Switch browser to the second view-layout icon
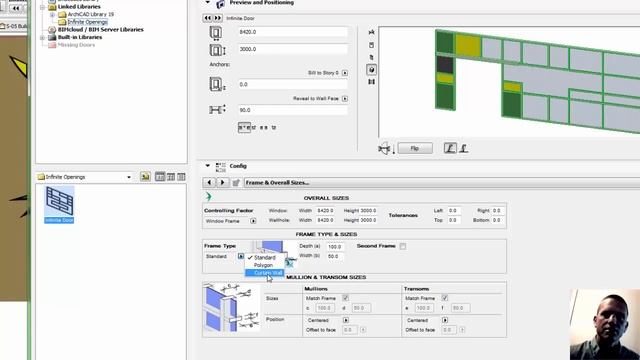 coord(171,176)
